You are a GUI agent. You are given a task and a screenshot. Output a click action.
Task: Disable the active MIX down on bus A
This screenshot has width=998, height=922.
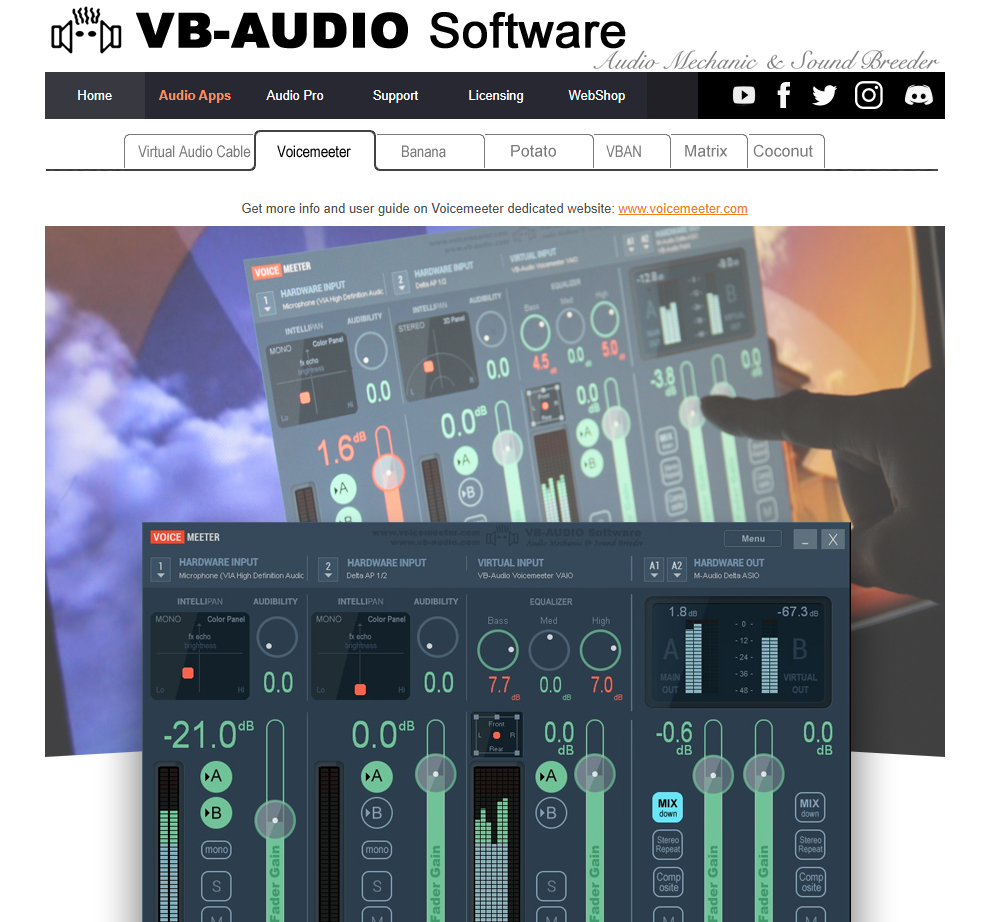coord(668,807)
